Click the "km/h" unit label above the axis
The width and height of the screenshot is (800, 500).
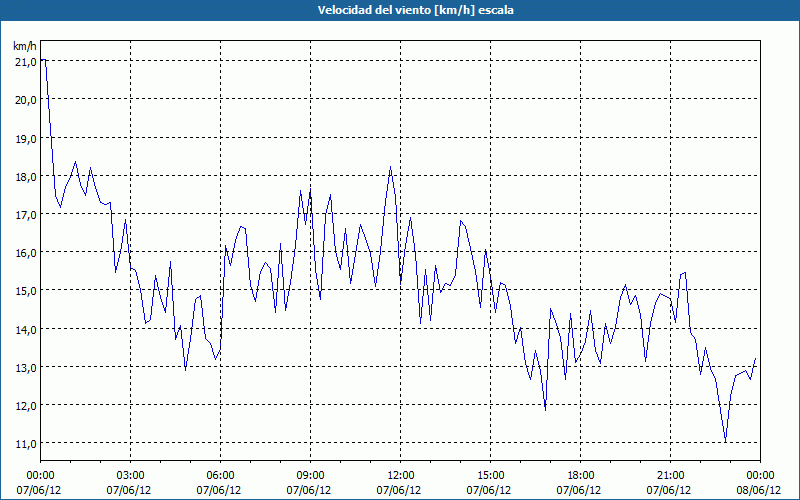point(25,47)
